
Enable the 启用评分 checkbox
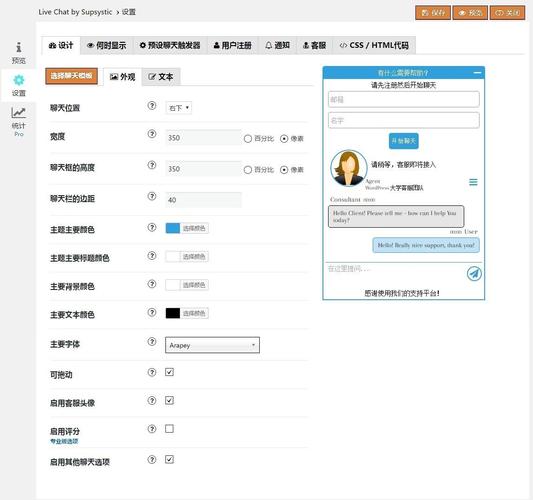pyautogui.click(x=169, y=429)
